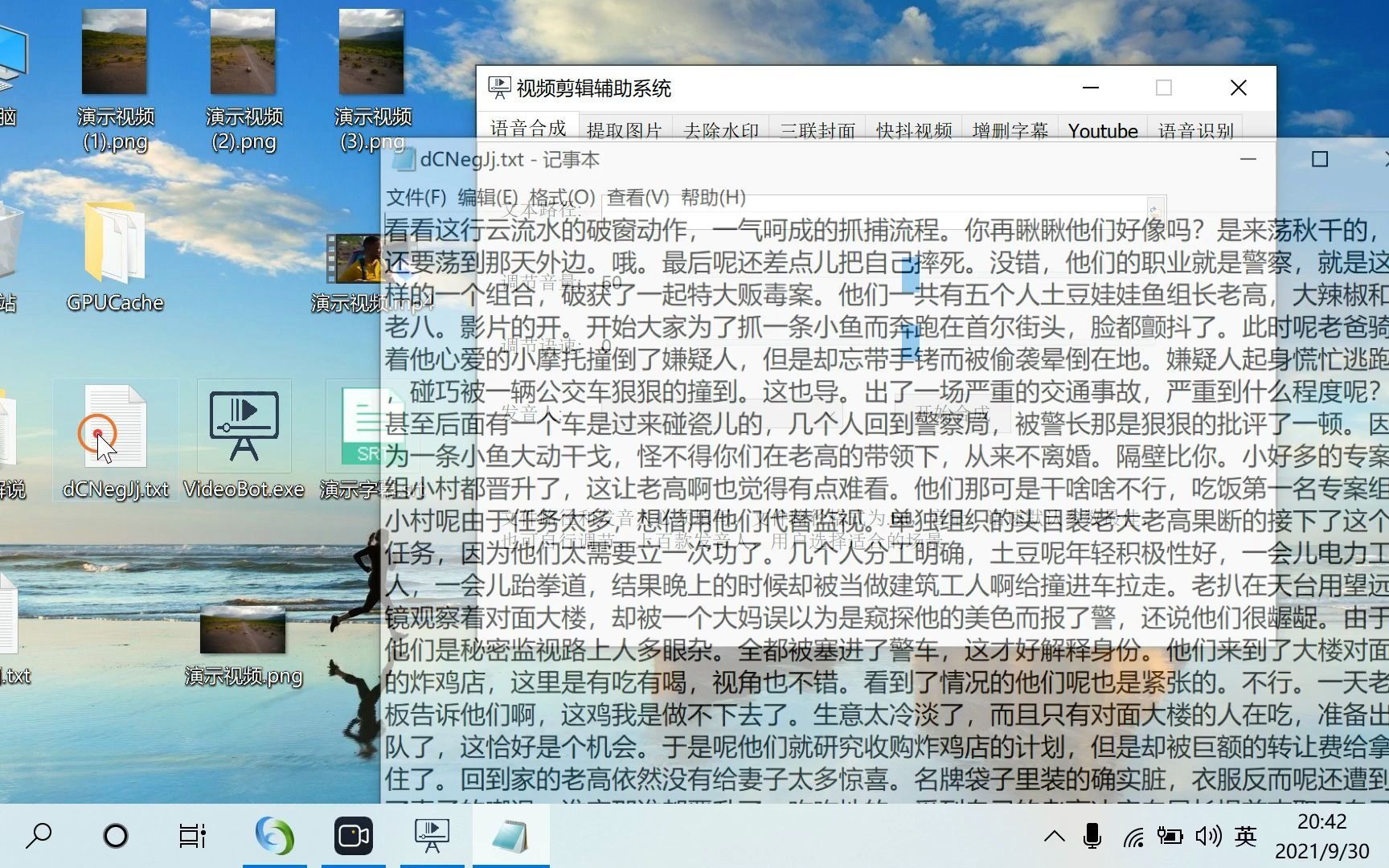Open the Wi-Fi network tray icon
The width and height of the screenshot is (1389, 868).
(1133, 837)
